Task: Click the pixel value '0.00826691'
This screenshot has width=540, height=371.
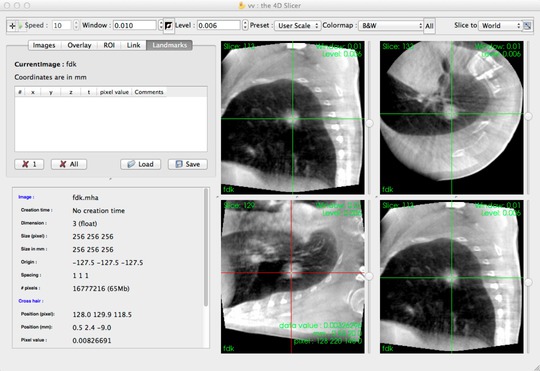Action: (x=92, y=341)
